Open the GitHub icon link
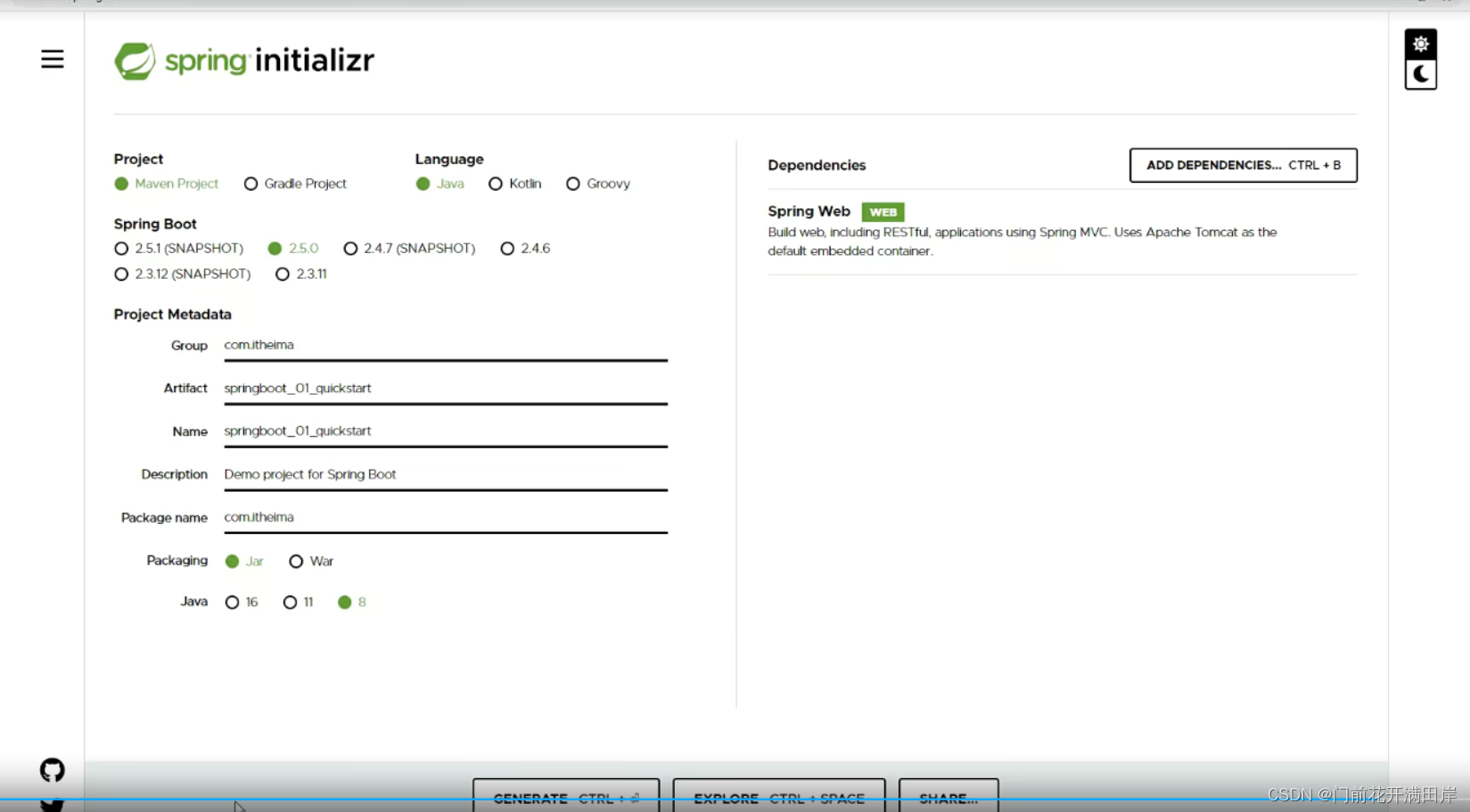 (x=53, y=770)
